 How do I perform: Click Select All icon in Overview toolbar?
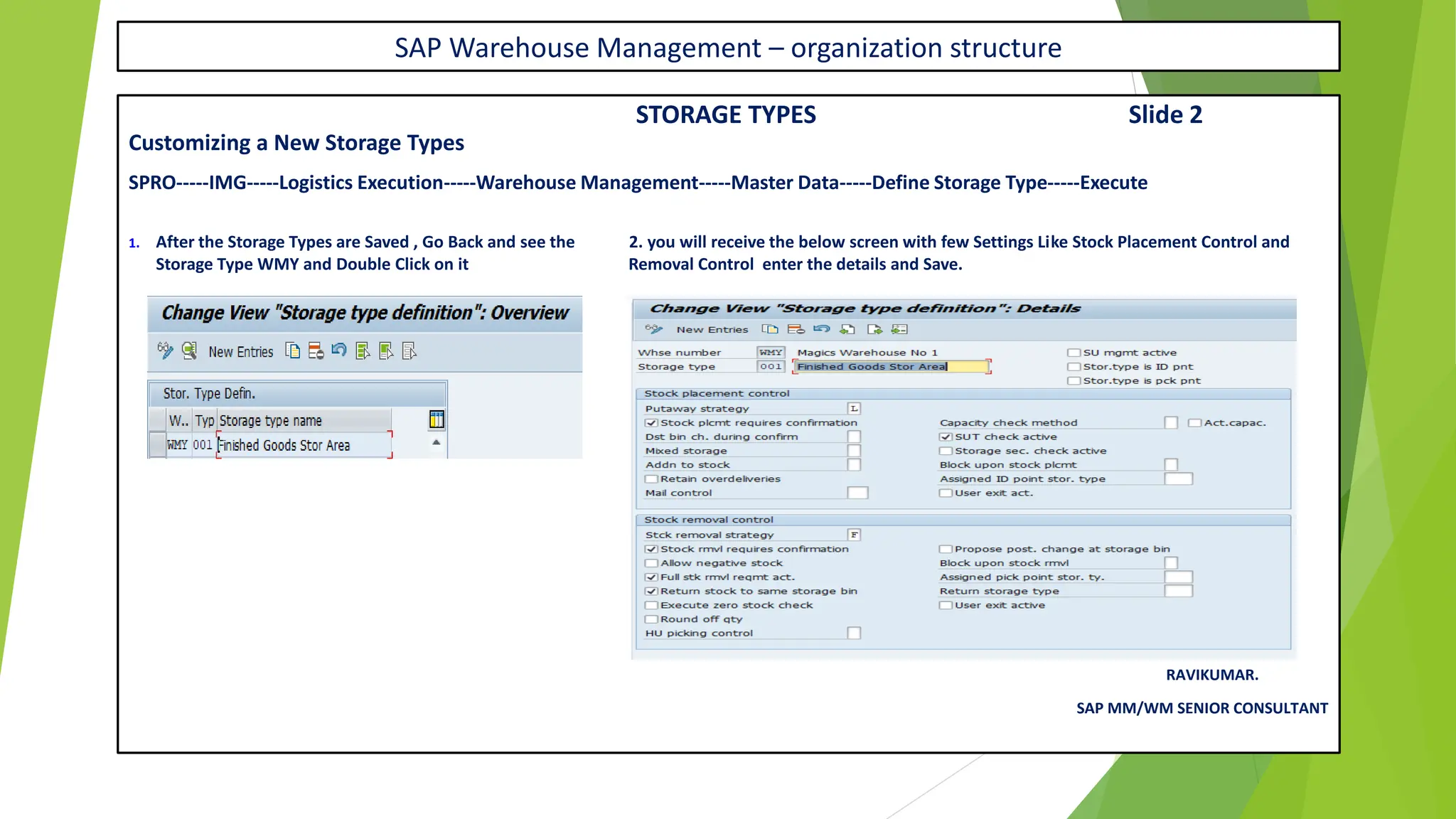pos(363,351)
